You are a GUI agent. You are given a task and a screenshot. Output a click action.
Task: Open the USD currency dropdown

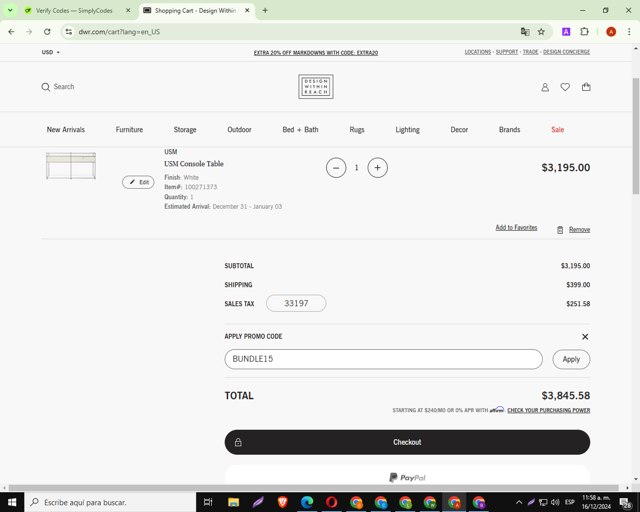(51, 52)
